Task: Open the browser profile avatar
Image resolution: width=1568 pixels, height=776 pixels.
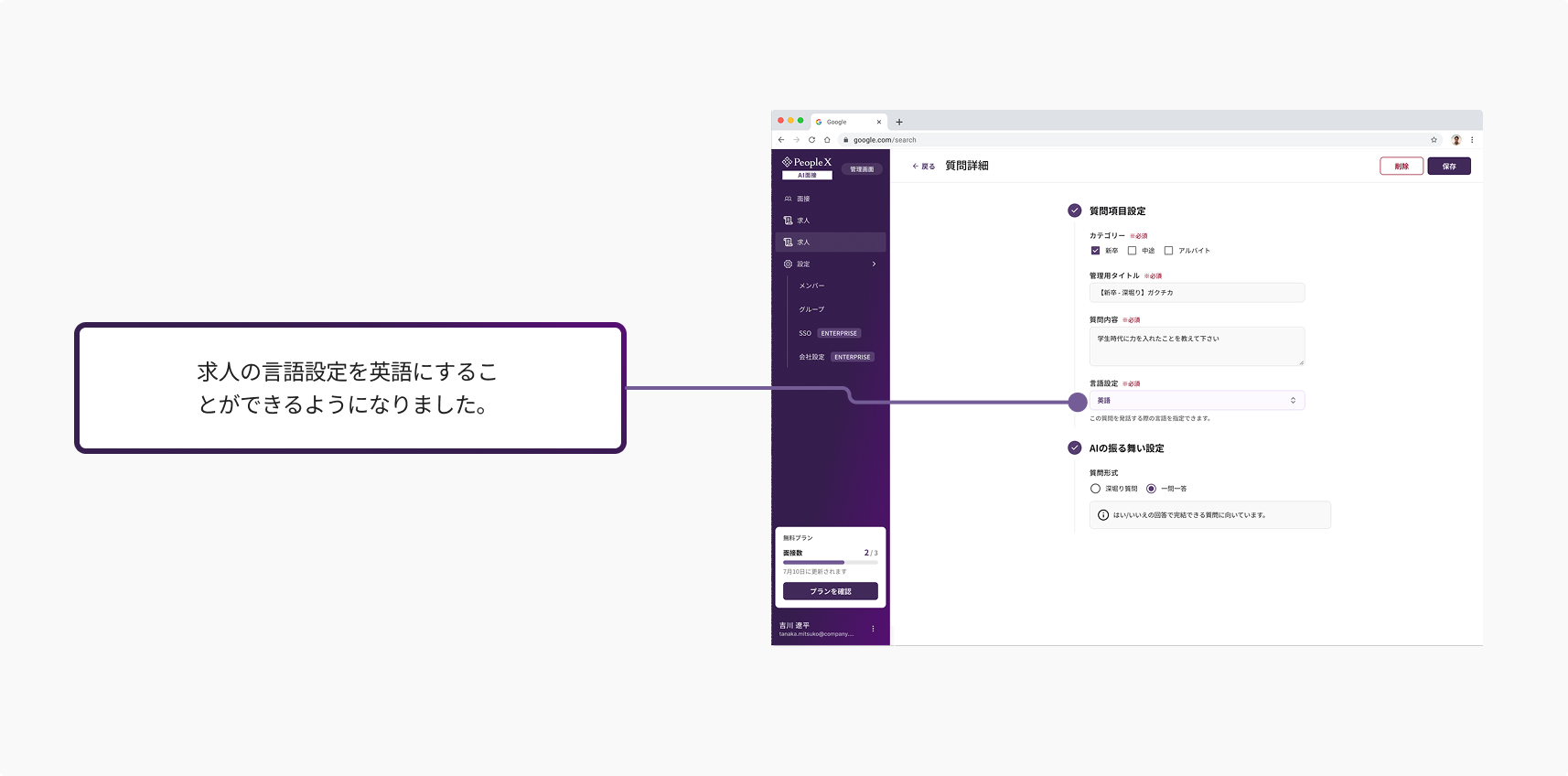Action: (x=1456, y=140)
